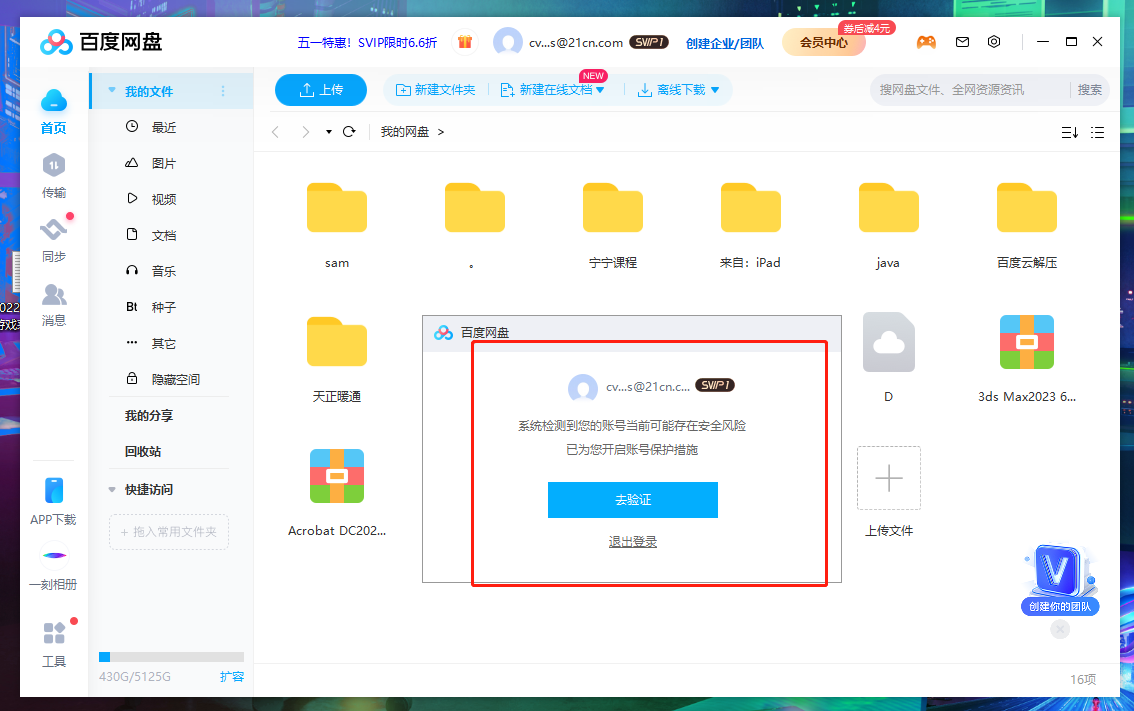Go back with the left arrow

point(275,132)
